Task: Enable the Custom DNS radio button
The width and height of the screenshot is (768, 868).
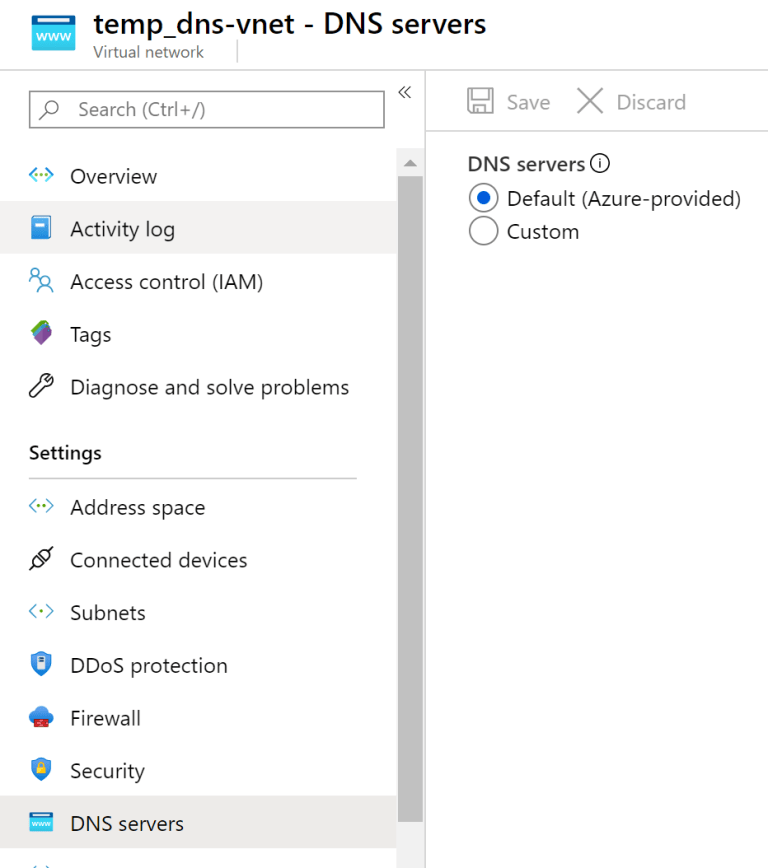Action: (483, 231)
